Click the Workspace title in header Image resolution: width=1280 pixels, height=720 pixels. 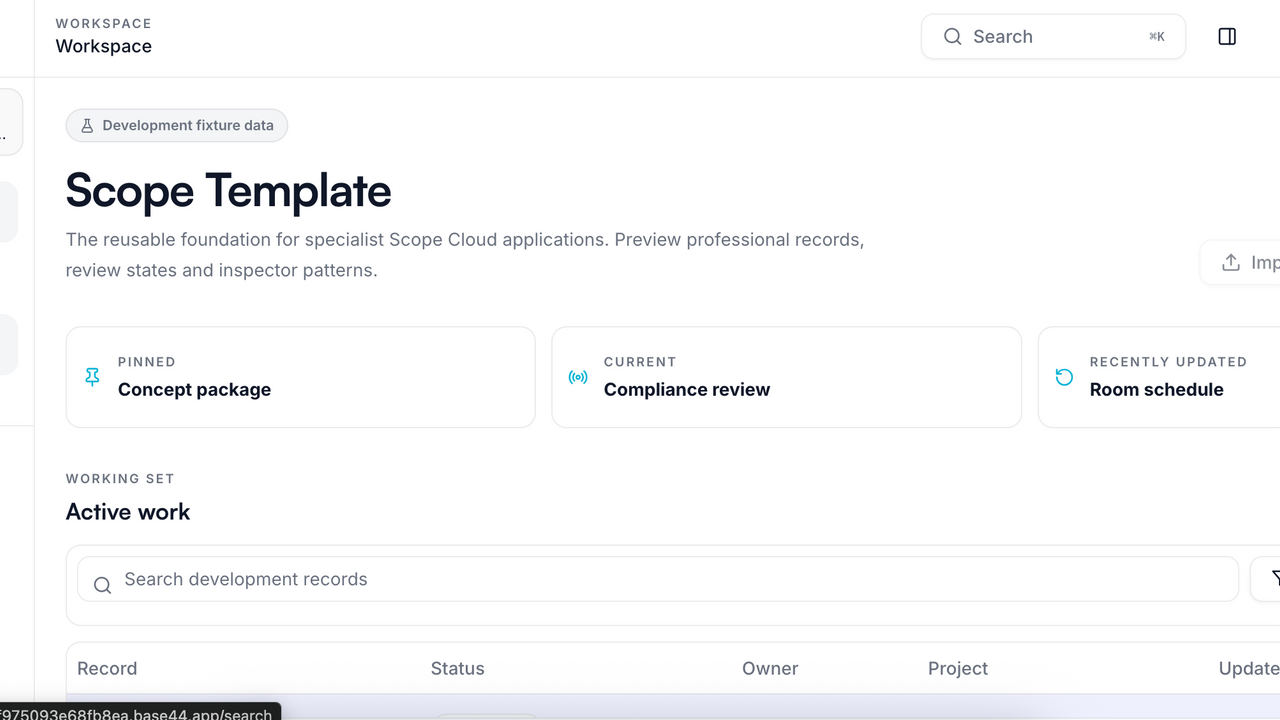pos(104,46)
